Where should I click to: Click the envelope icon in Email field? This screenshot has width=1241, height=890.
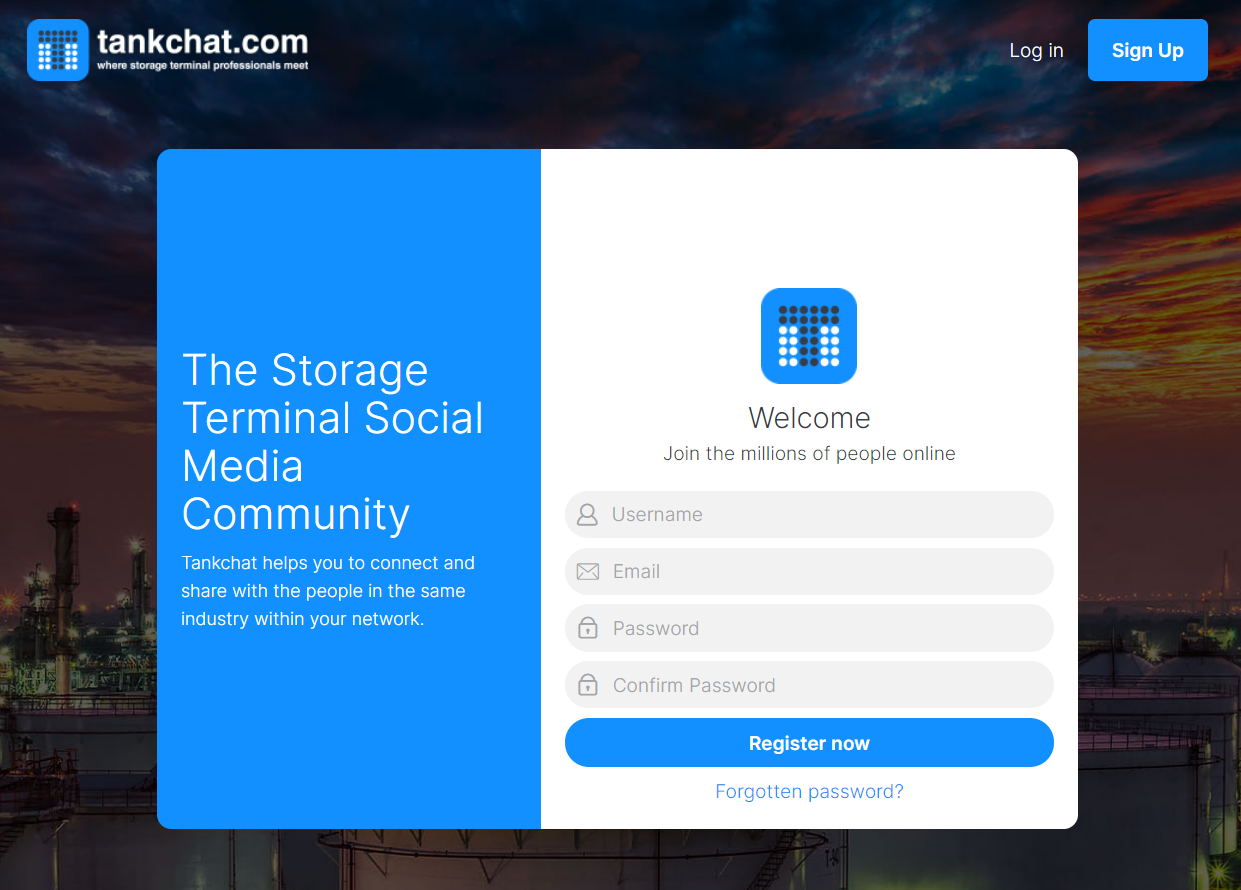point(588,572)
